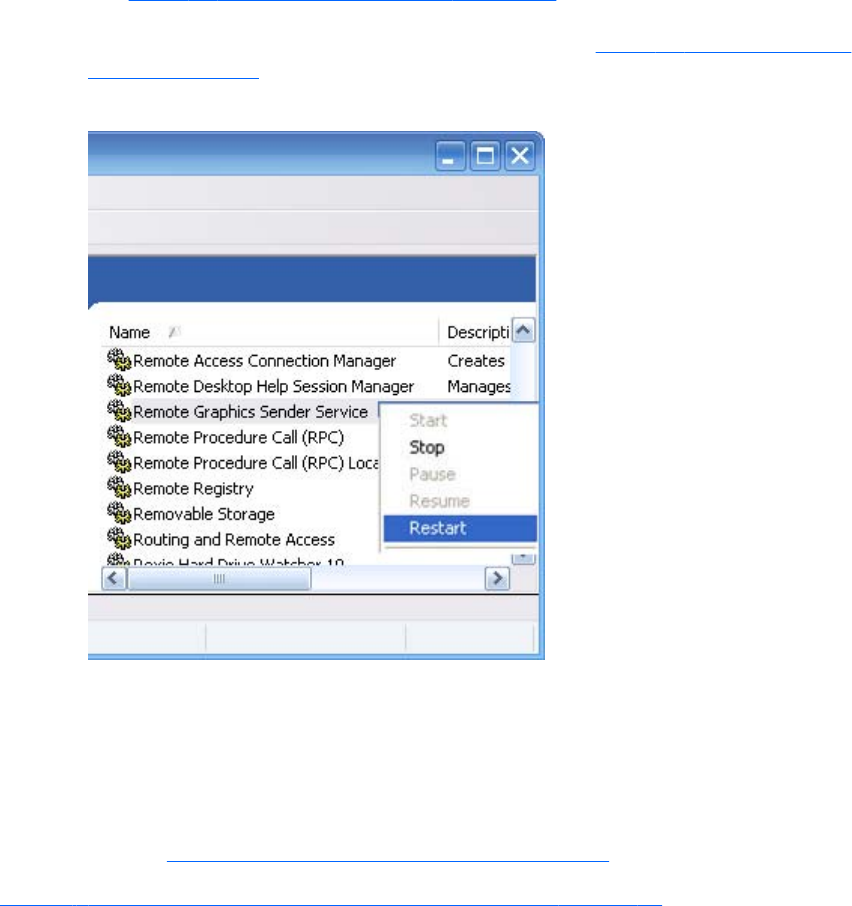Click the vertical scrollbar up arrow
The image size is (852, 906).
click(x=523, y=330)
